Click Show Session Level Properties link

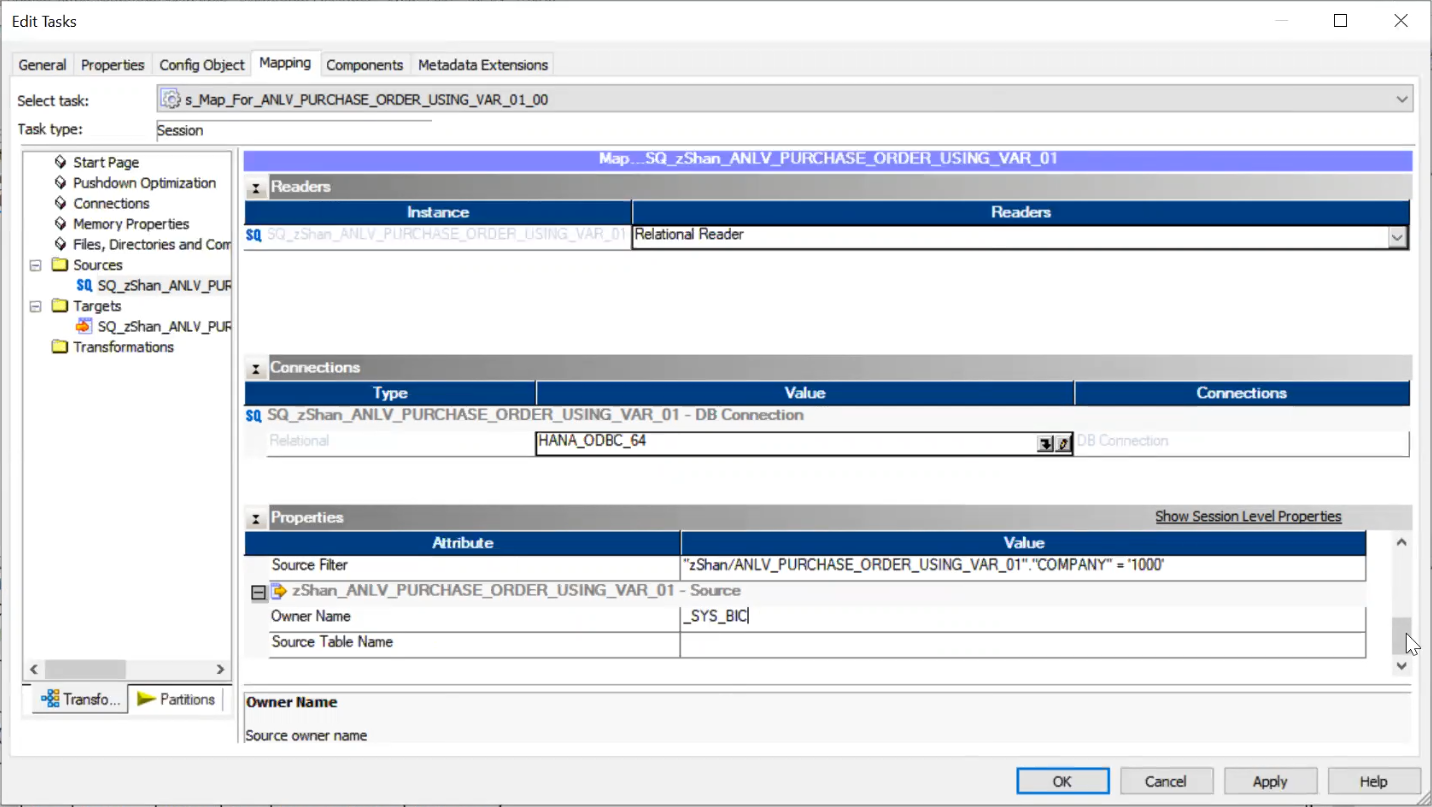point(1248,516)
